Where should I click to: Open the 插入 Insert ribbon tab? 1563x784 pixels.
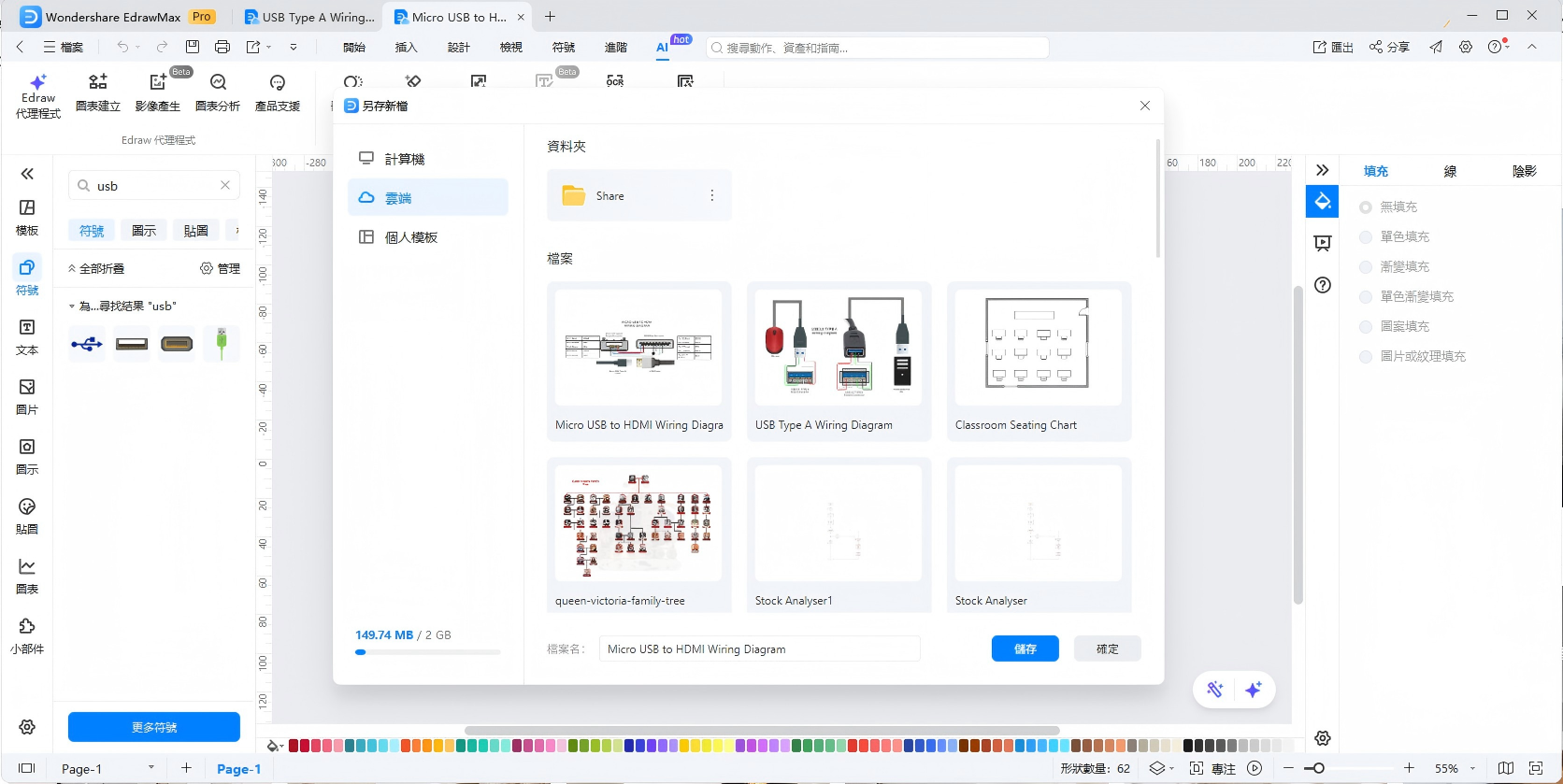coord(407,48)
